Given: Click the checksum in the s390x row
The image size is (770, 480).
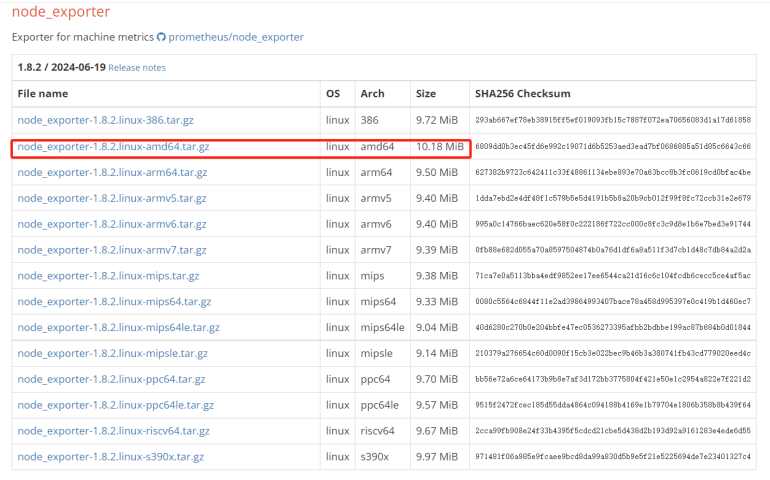Looking at the screenshot, I should [613, 456].
